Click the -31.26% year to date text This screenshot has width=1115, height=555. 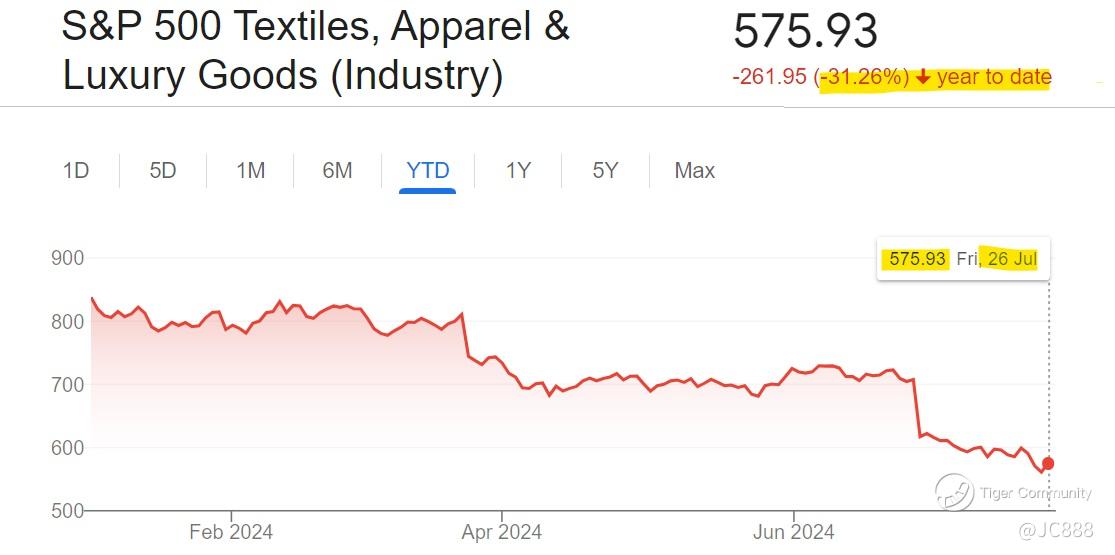(934, 78)
